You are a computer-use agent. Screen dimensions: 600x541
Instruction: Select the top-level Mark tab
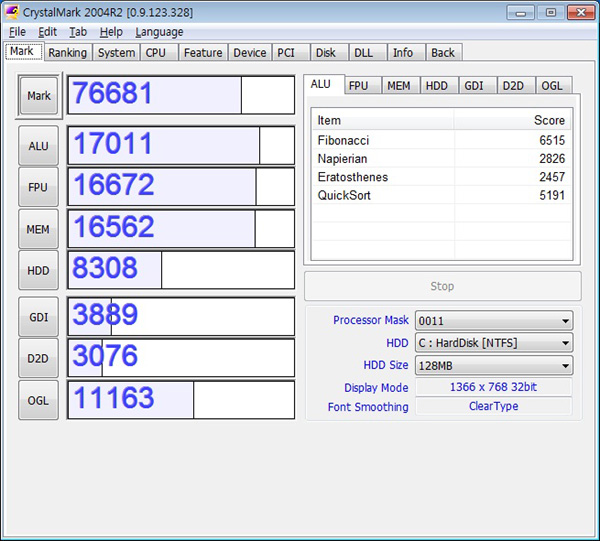[x=24, y=51]
